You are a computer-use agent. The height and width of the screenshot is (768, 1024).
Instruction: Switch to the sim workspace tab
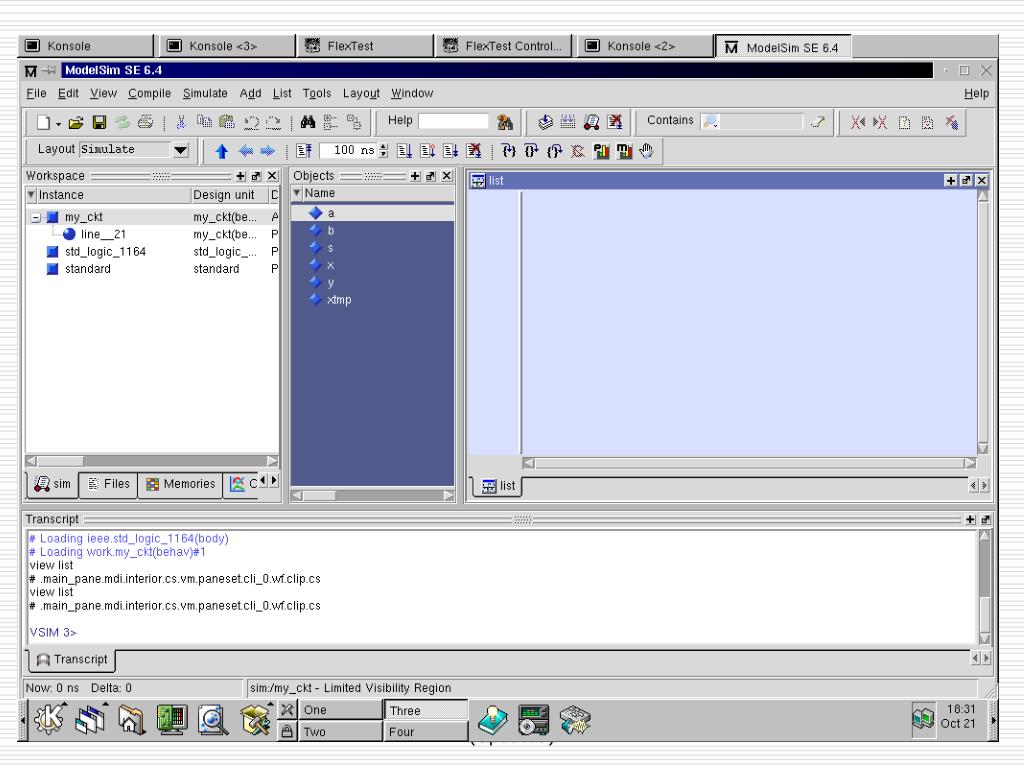[54, 484]
